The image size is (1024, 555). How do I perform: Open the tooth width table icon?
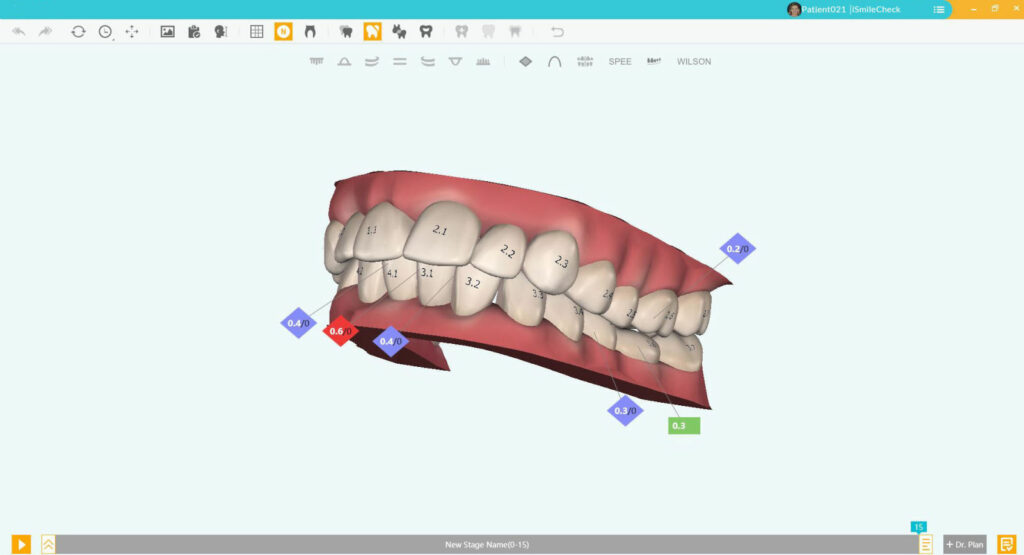585,61
